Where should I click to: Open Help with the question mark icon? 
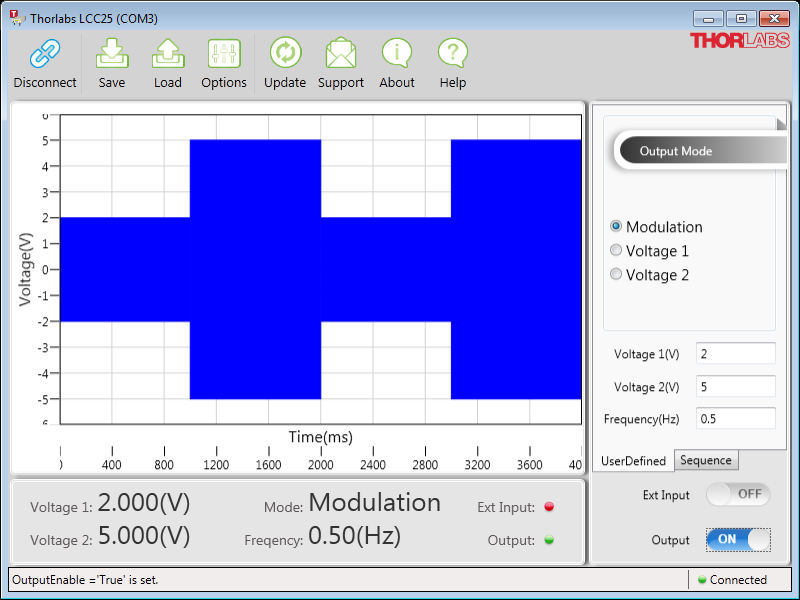pos(453,54)
